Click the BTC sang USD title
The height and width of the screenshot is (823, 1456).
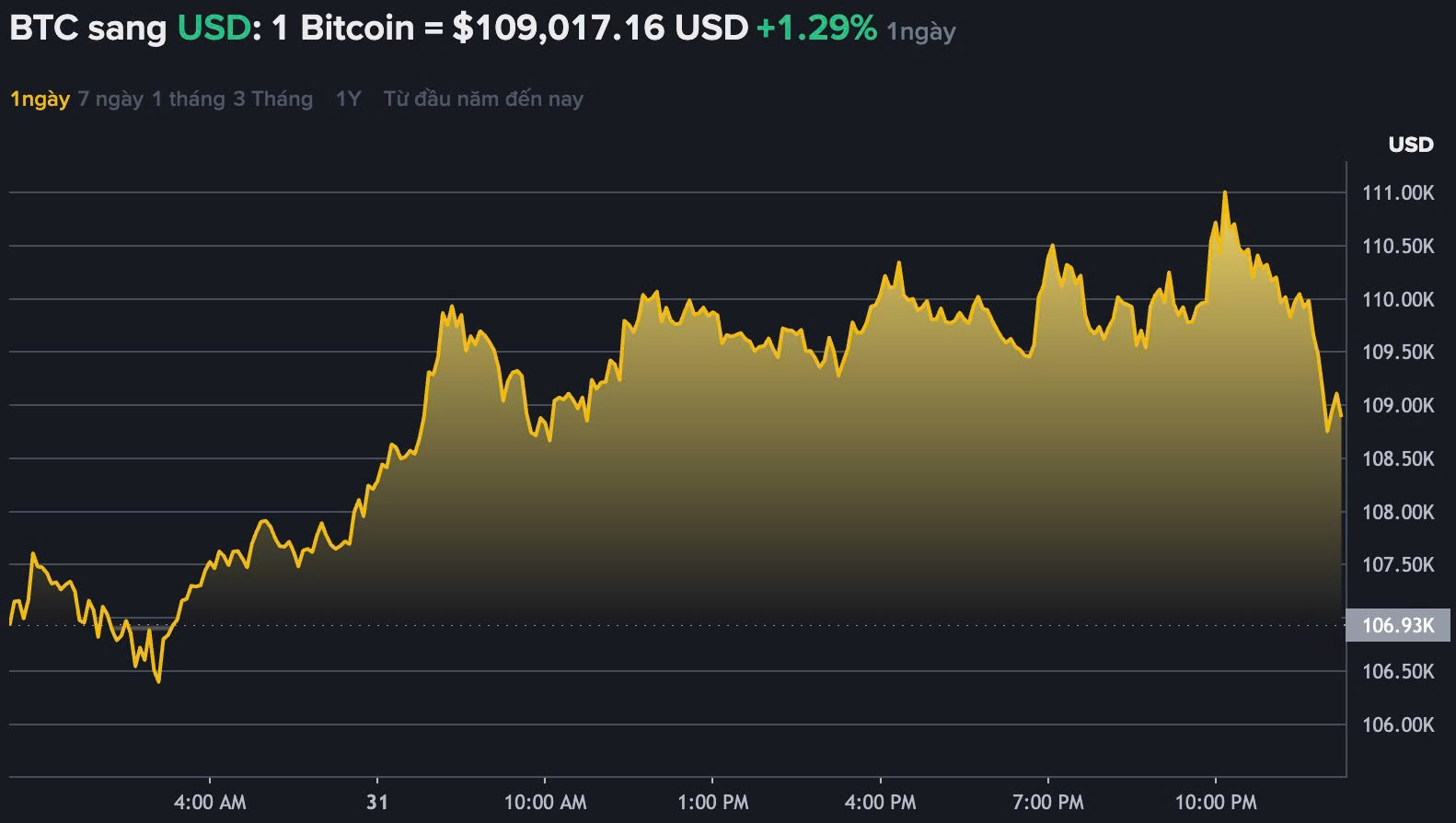tap(87, 28)
